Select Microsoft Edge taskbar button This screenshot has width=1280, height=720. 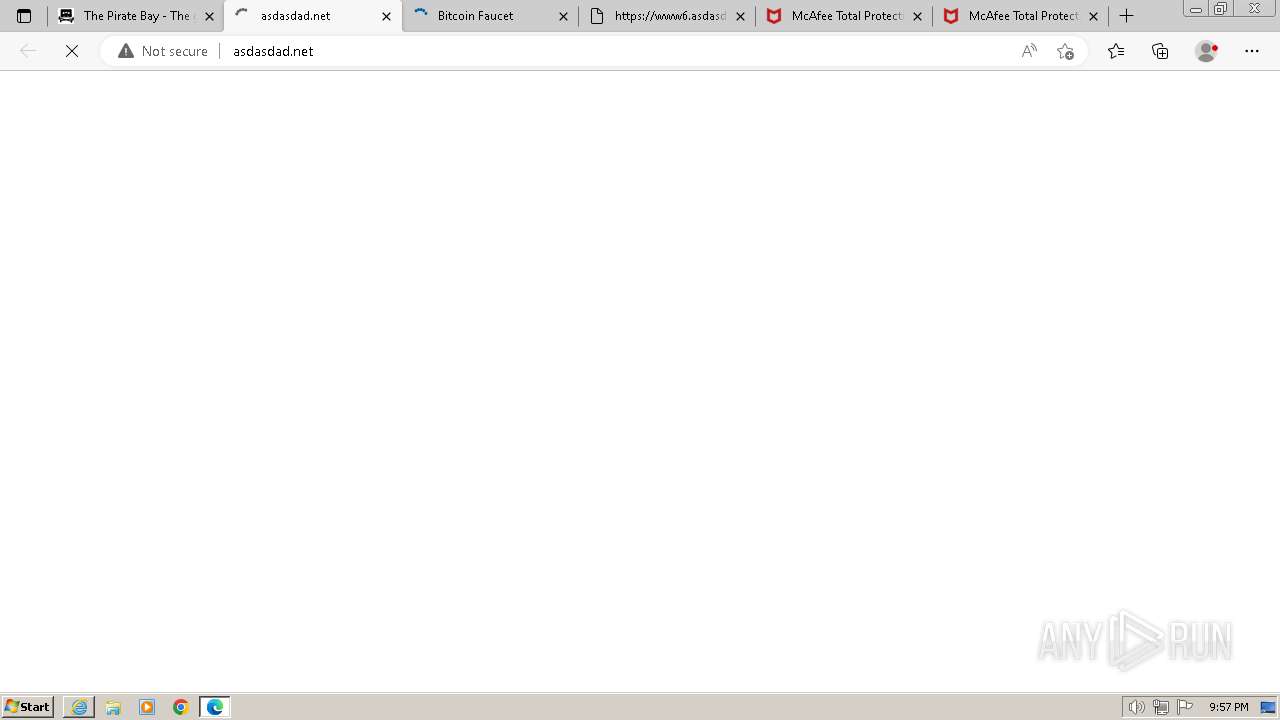pyautogui.click(x=215, y=707)
